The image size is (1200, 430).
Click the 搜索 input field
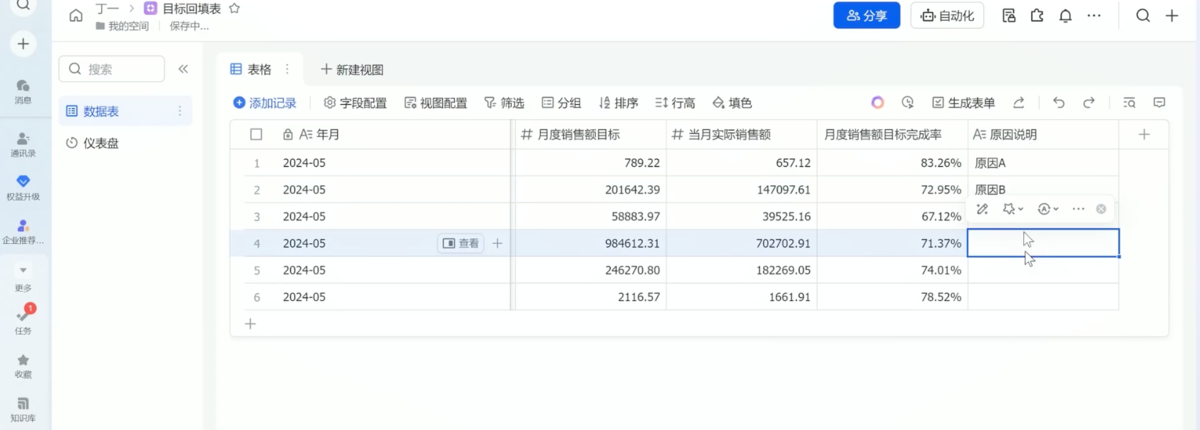point(112,69)
